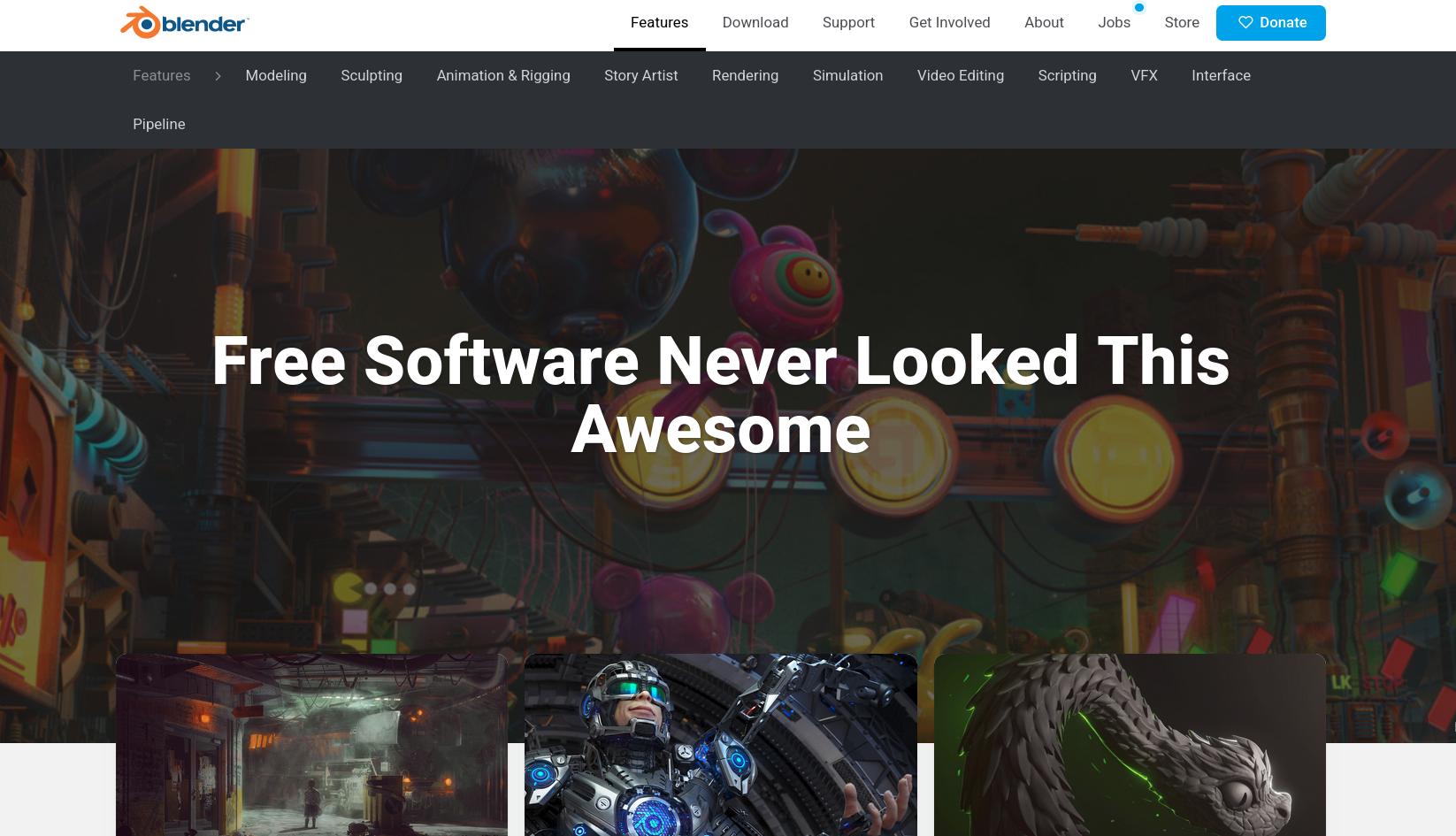Open the Pipeline section
Viewport: 1456px width, 836px height.
point(159,125)
